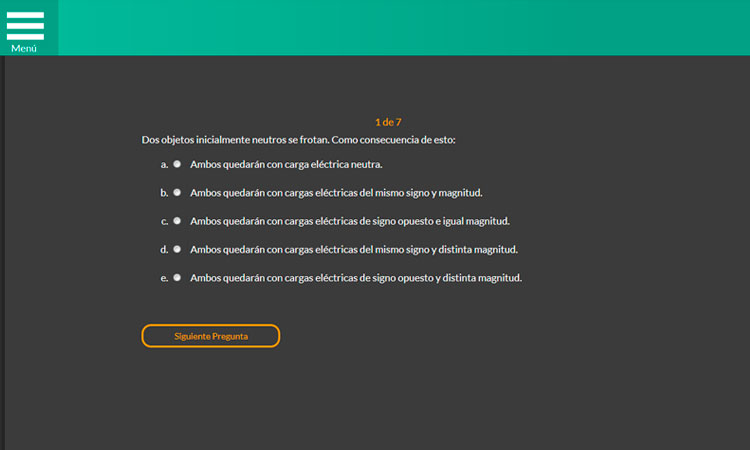Select radio button for option a

(x=177, y=163)
